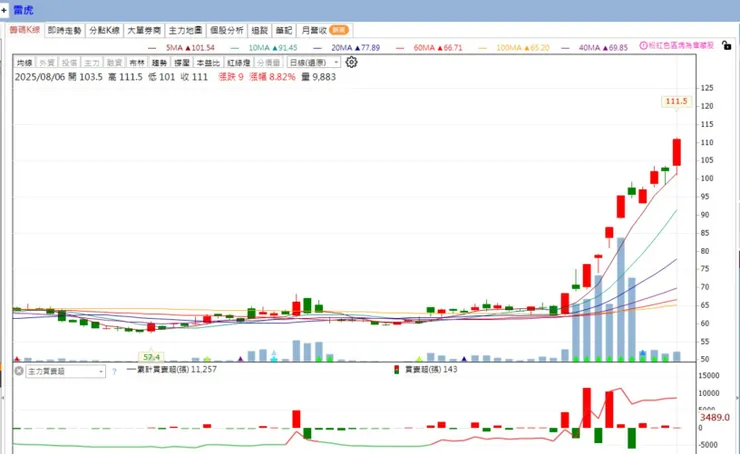Switch to the 籌碼K線 tab
Image resolution: width=740 pixels, height=454 pixels.
[25, 30]
